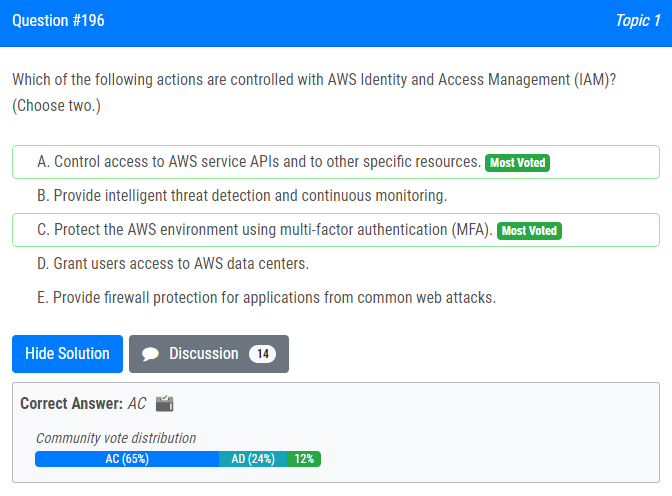Click the (Choose two.) instruction text
Image resolution: width=672 pixels, height=496 pixels.
56,105
